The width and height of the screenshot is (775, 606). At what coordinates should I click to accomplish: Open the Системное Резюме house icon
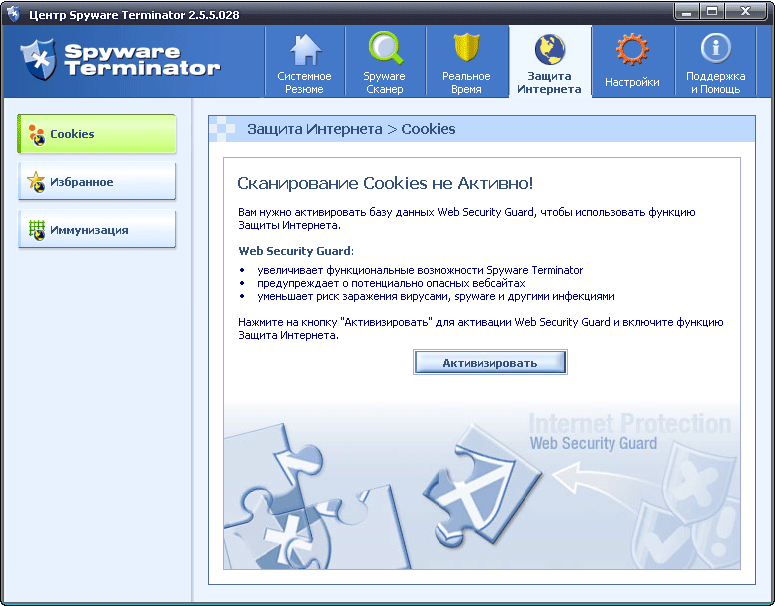pyautogui.click(x=305, y=49)
